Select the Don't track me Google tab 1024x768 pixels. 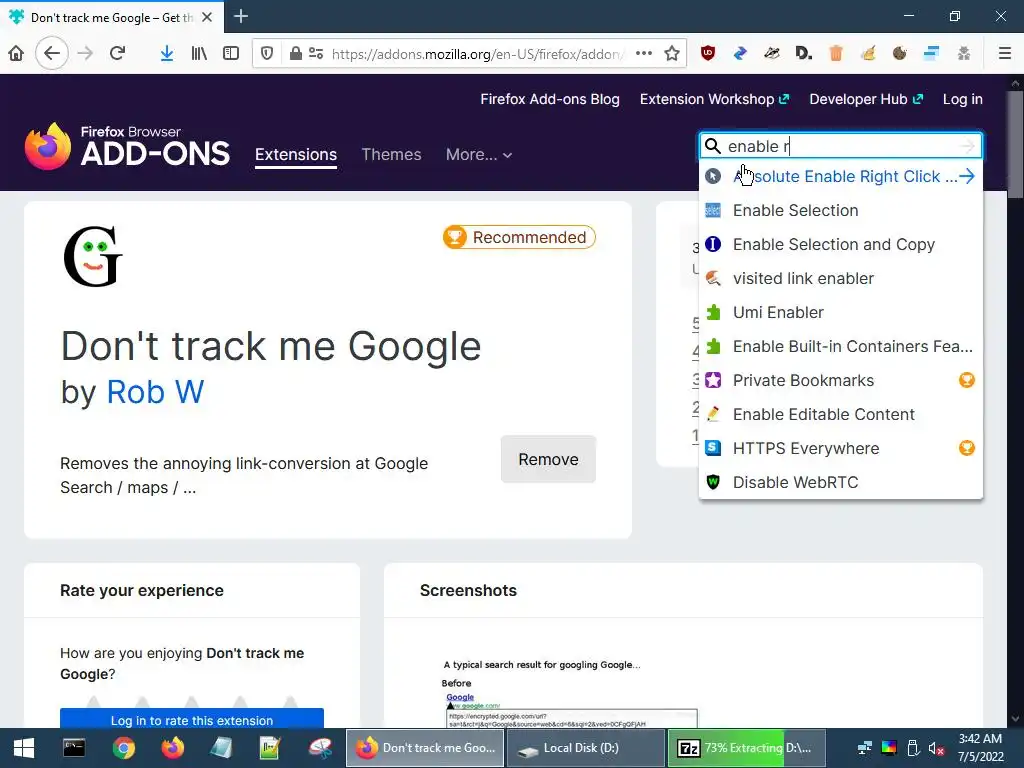112,17
